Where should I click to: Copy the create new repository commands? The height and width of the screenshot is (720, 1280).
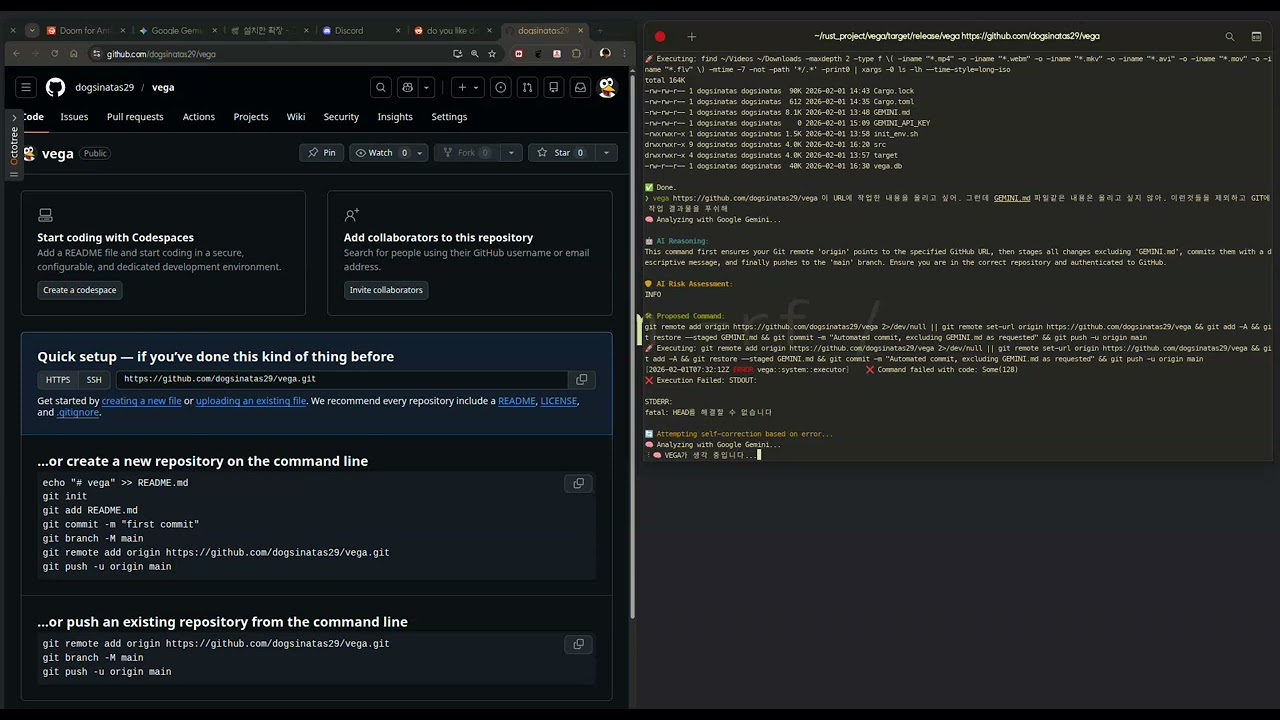pyautogui.click(x=578, y=484)
